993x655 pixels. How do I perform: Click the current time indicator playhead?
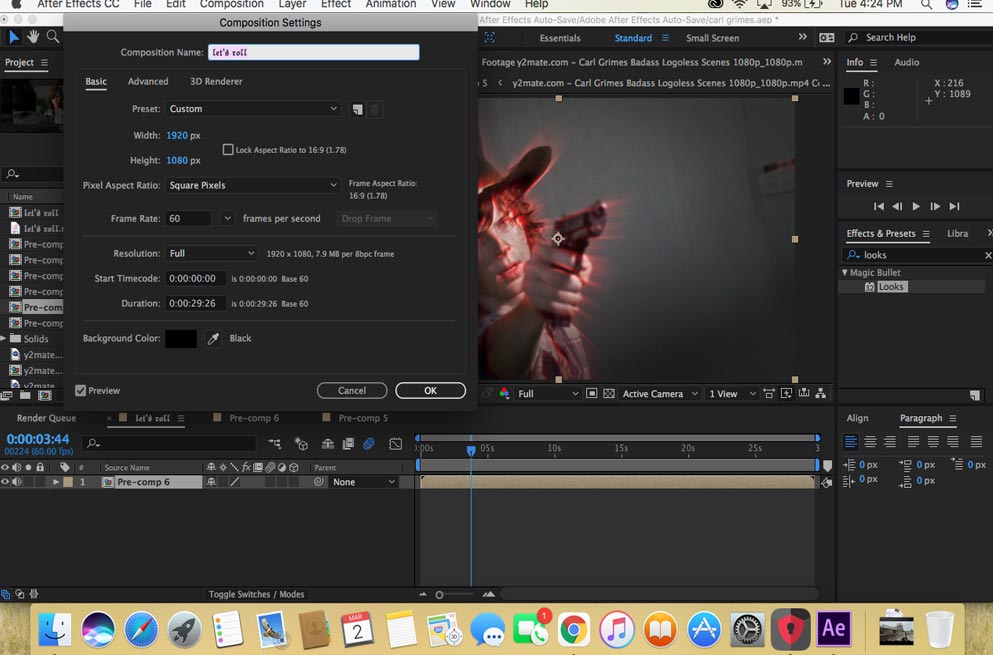[471, 450]
